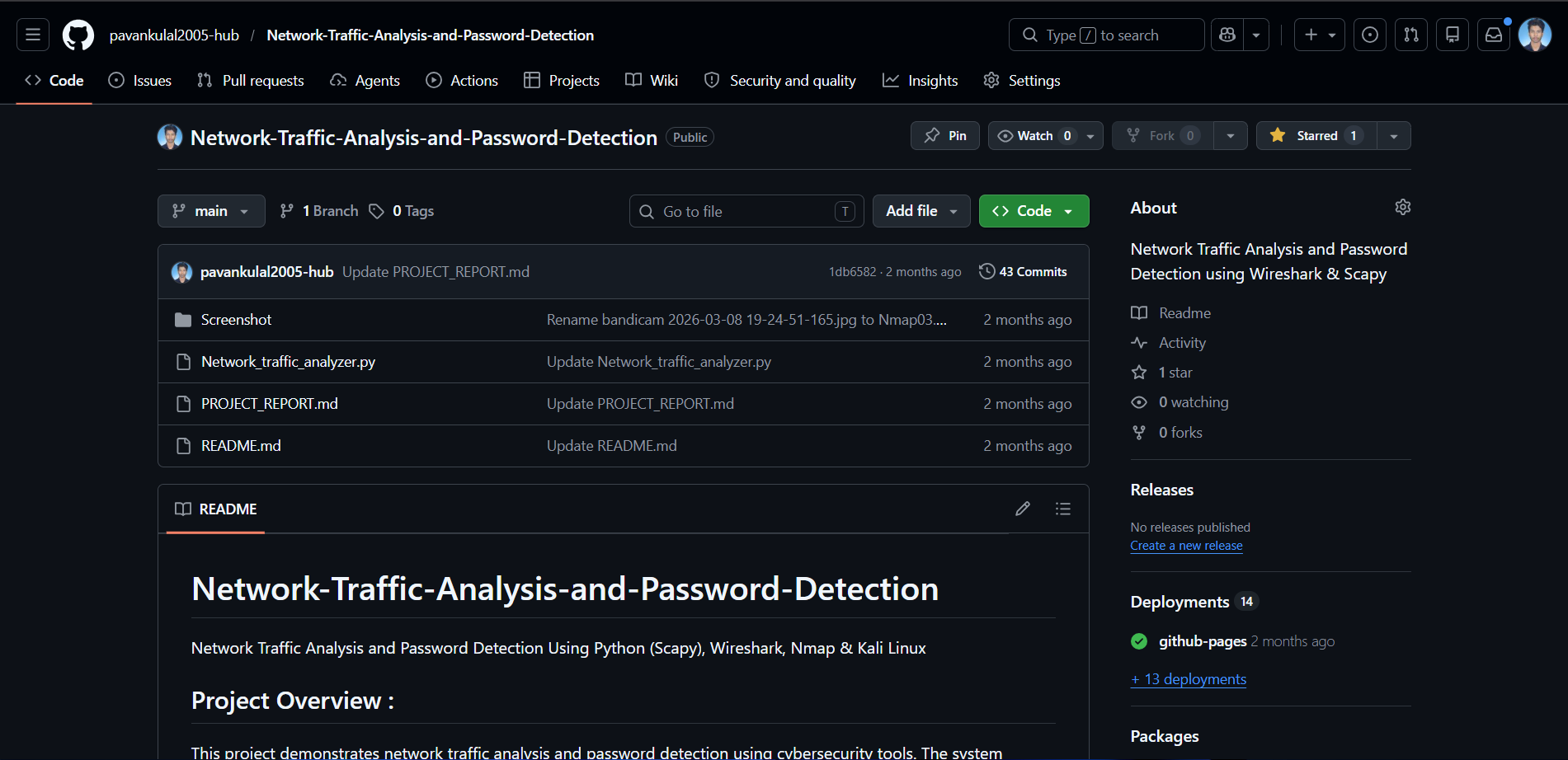
Task: Expand the Starred lists dropdown arrow
Action: tap(1394, 136)
